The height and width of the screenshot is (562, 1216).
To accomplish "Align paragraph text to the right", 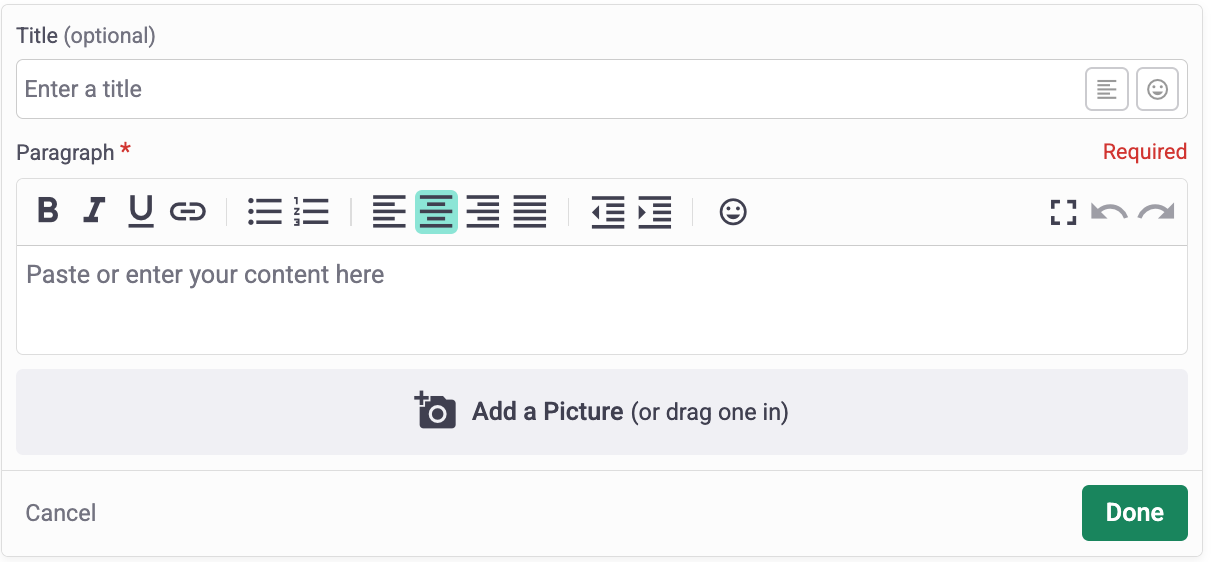I will click(483, 211).
